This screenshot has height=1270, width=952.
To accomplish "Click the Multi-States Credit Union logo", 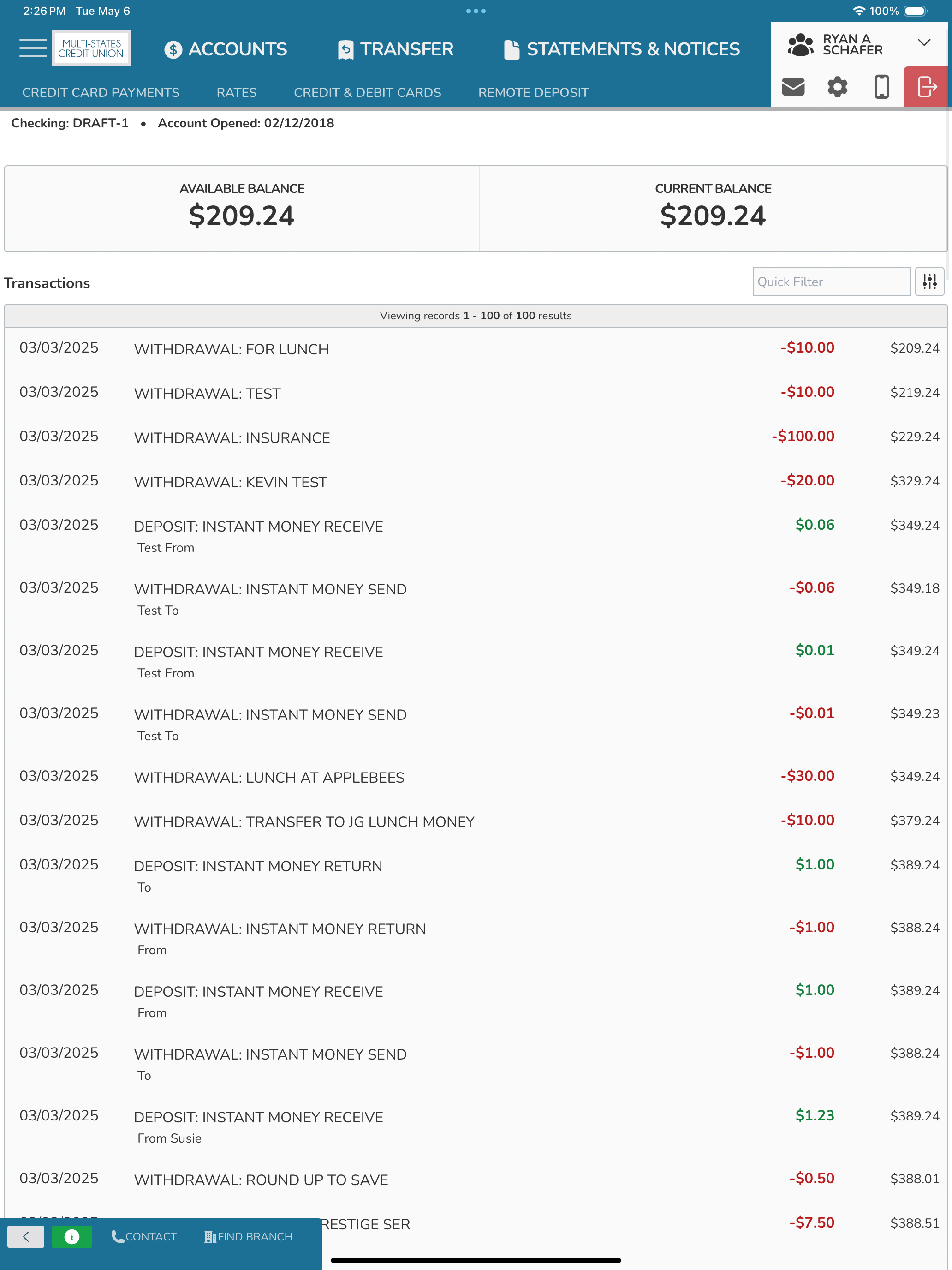I will (91, 48).
